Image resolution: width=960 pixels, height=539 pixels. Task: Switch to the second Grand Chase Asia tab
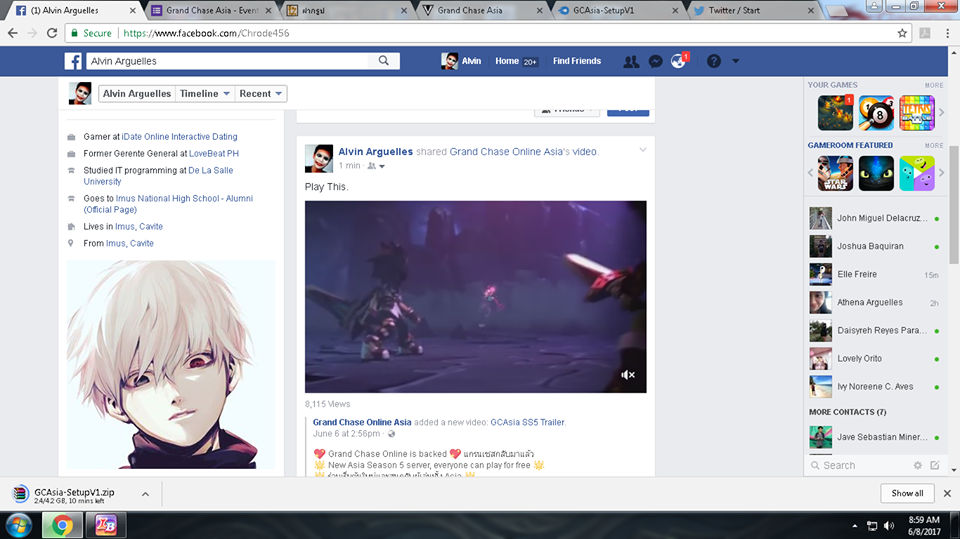tap(482, 10)
